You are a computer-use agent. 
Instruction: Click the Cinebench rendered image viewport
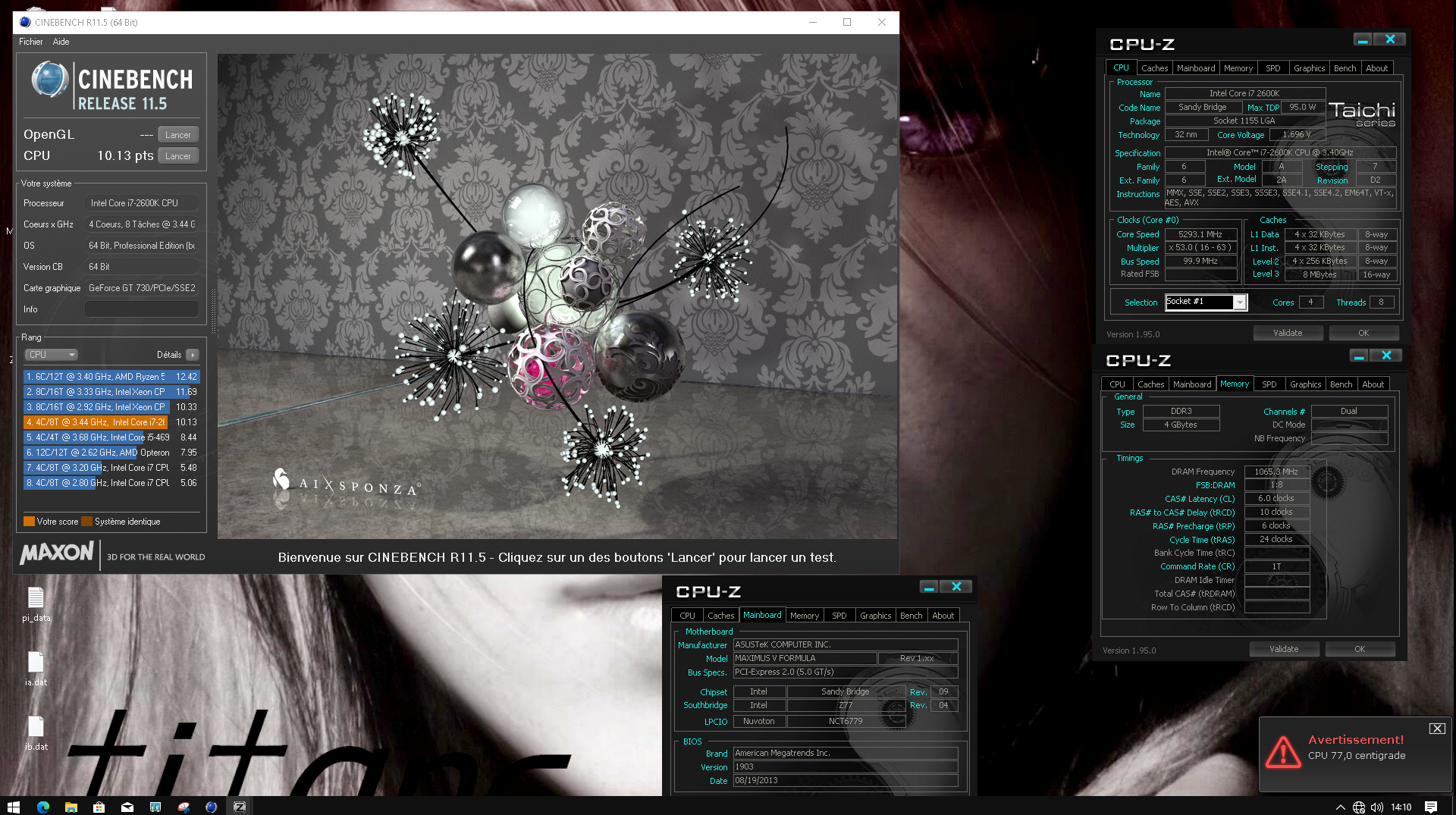click(557, 296)
